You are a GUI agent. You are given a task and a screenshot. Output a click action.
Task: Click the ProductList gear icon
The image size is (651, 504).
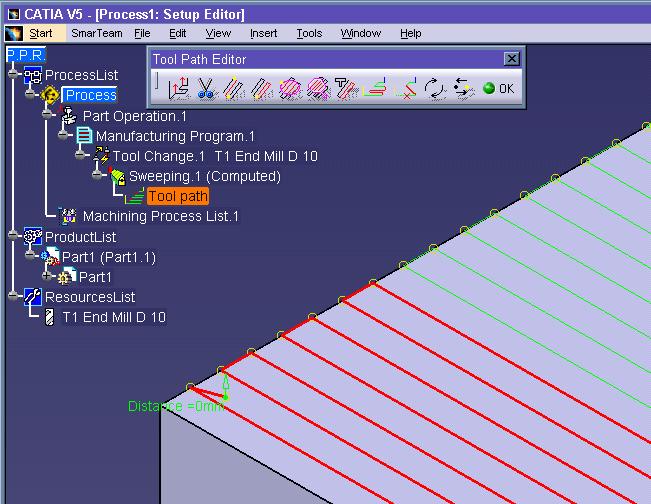(x=33, y=237)
